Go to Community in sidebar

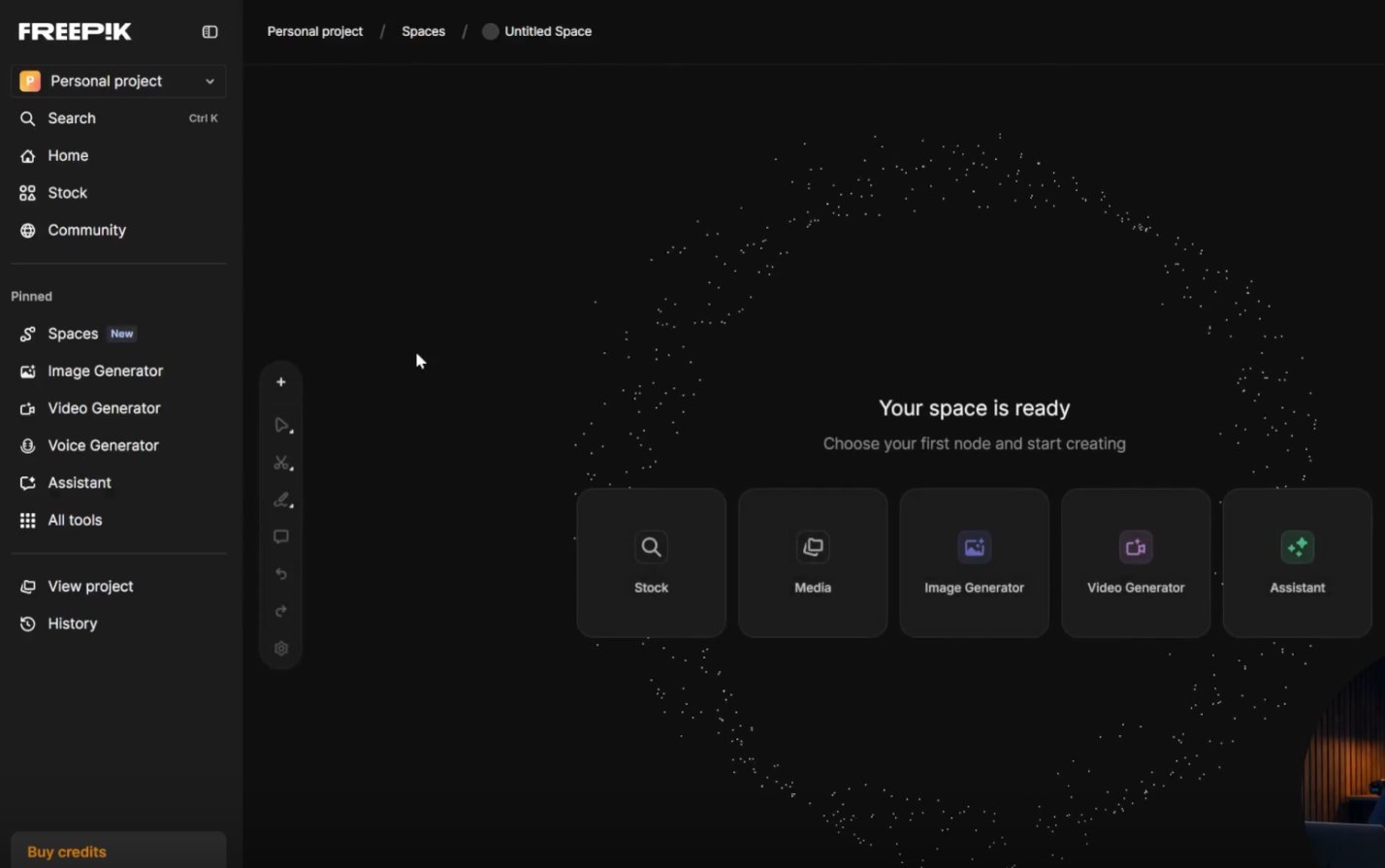[86, 230]
